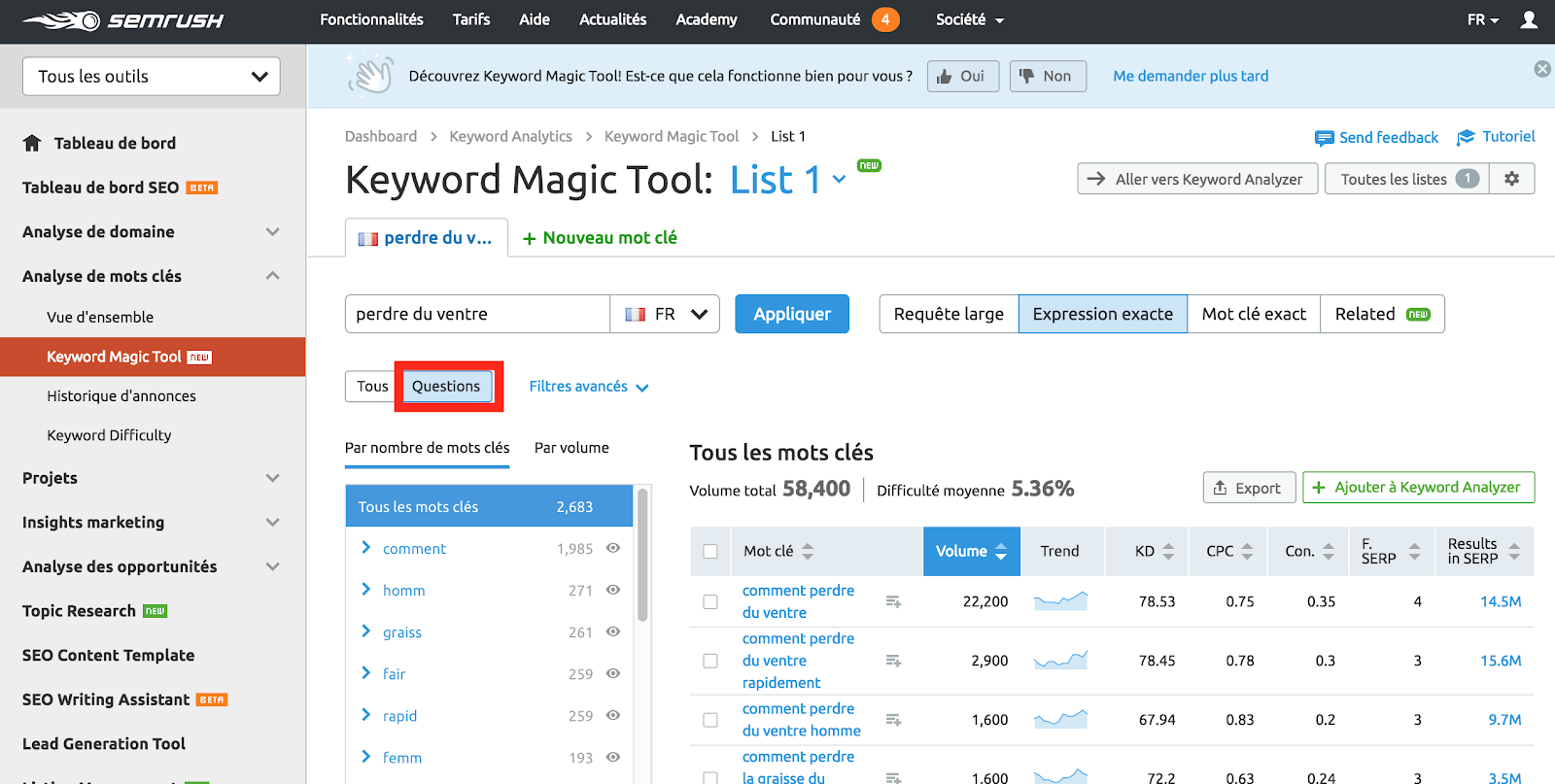Check the box for comment perdre du ventre homme

(x=710, y=720)
